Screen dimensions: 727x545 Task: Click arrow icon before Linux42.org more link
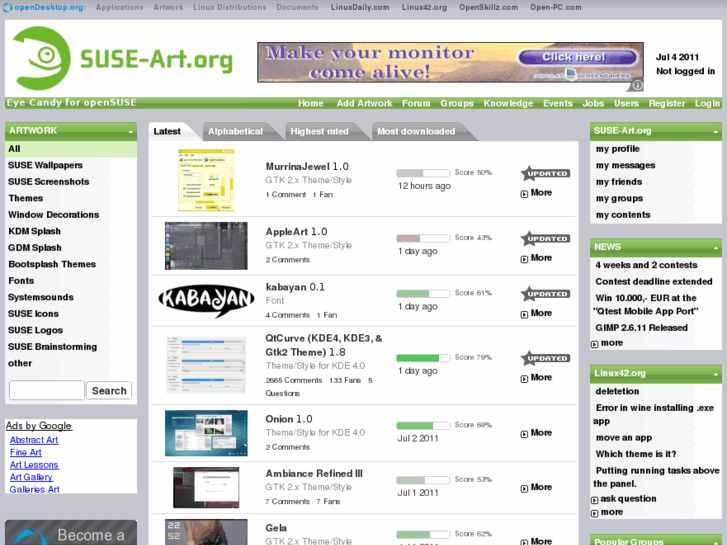point(594,513)
